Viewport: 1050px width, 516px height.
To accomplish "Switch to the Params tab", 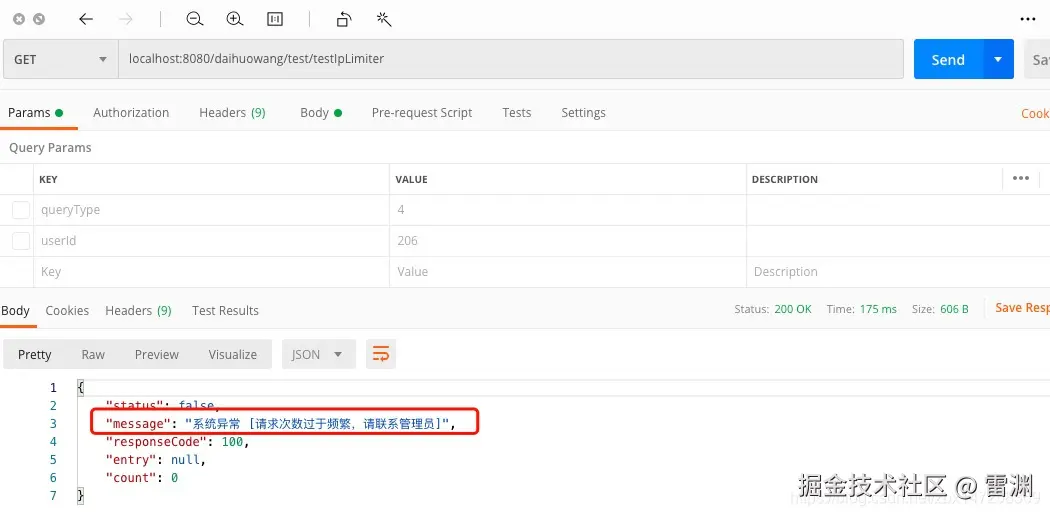I will click(35, 112).
